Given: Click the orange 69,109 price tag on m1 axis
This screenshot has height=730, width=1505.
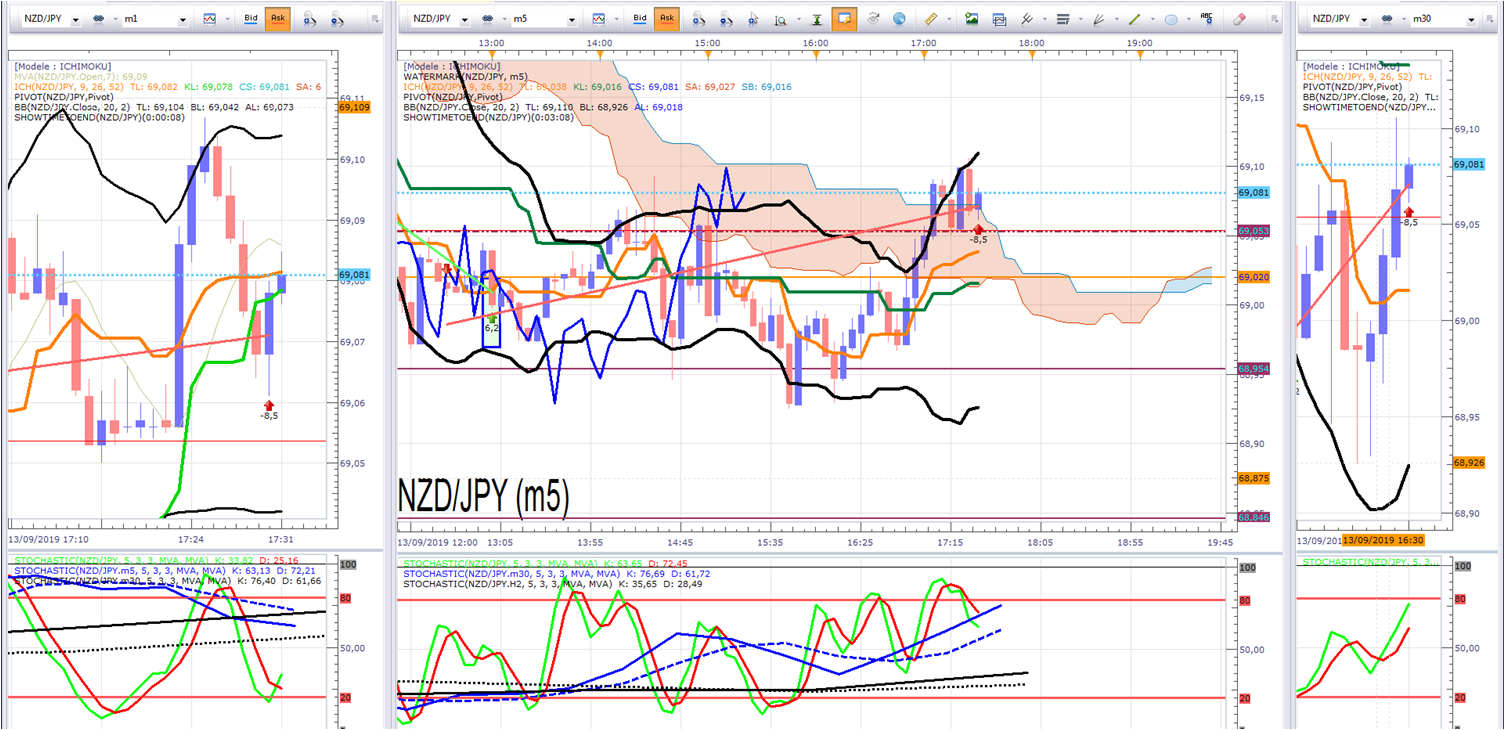Looking at the screenshot, I should [x=354, y=106].
